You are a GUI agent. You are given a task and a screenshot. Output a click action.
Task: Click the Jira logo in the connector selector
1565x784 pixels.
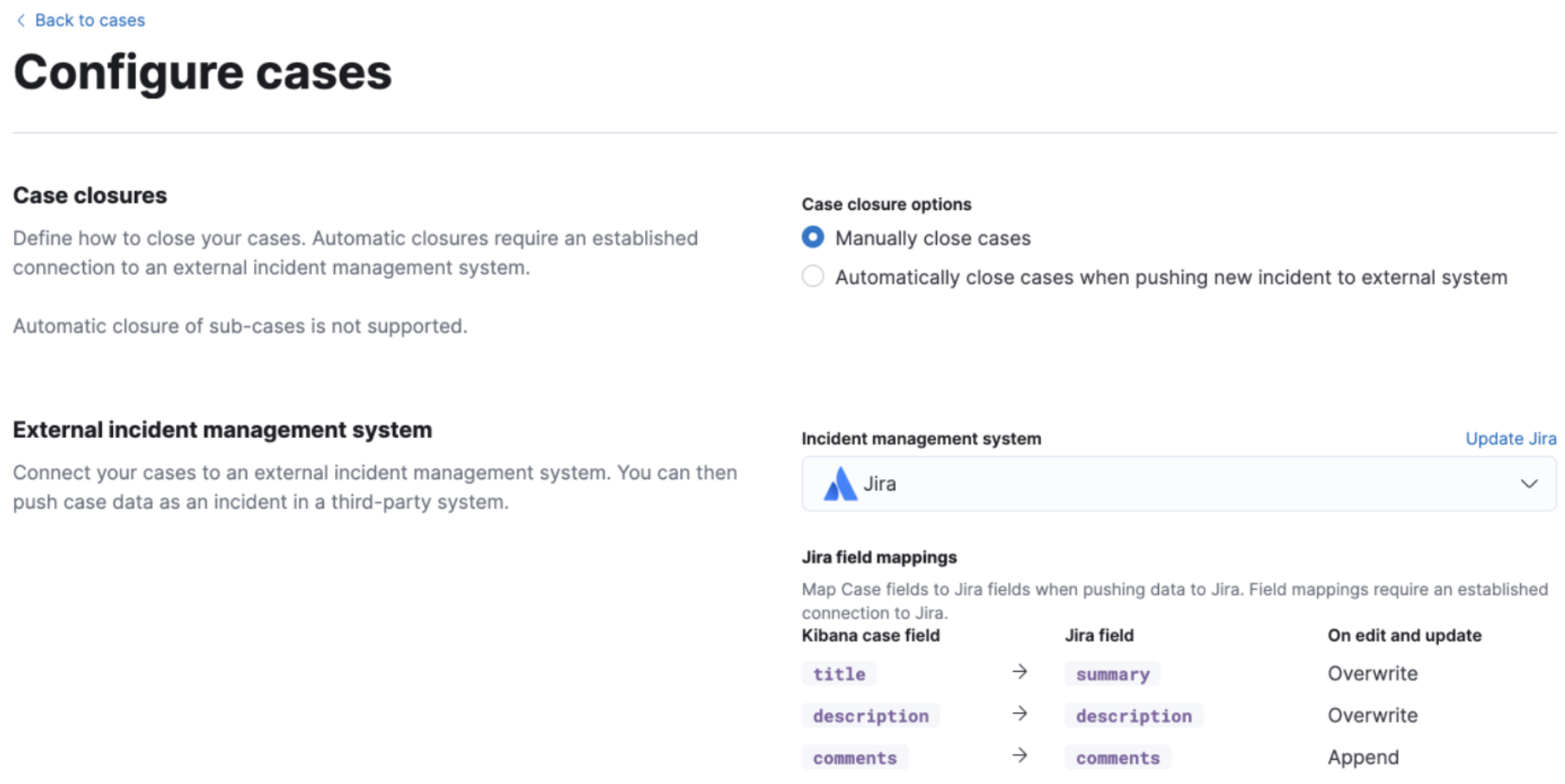pos(839,484)
